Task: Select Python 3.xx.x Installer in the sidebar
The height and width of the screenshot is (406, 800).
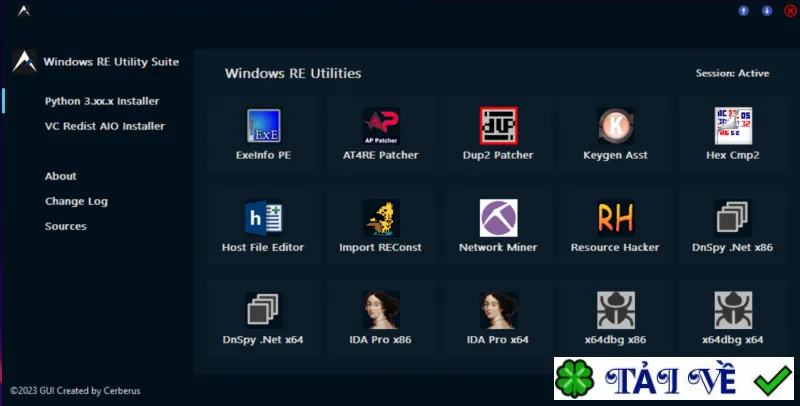Action: click(102, 101)
